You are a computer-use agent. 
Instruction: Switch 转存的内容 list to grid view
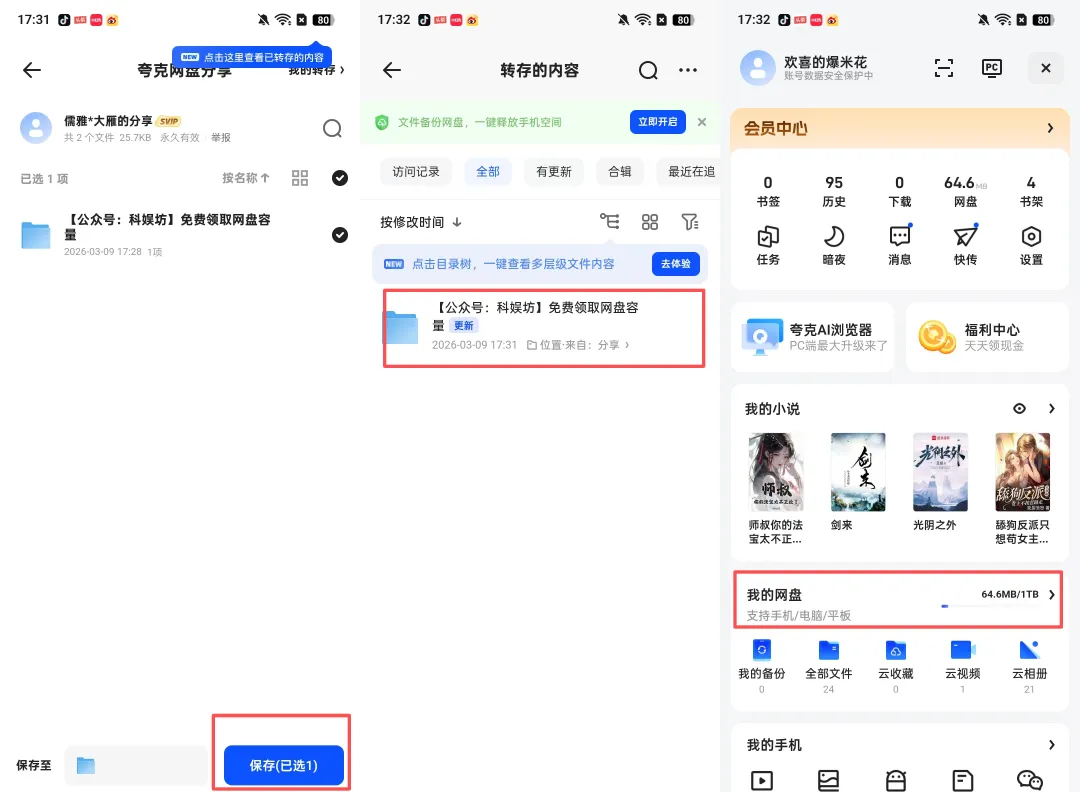click(x=650, y=222)
